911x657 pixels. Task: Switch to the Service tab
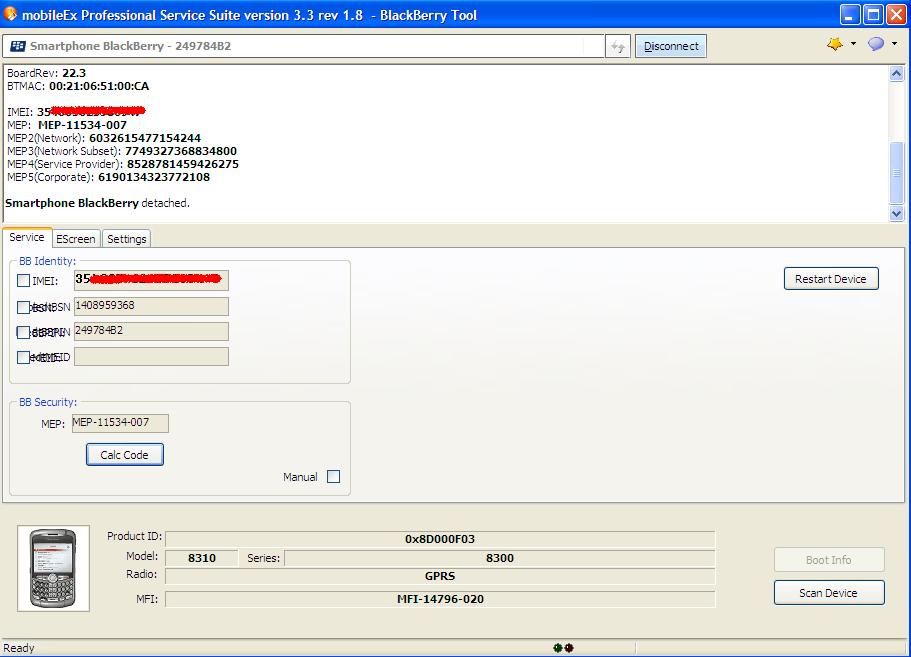pos(27,237)
